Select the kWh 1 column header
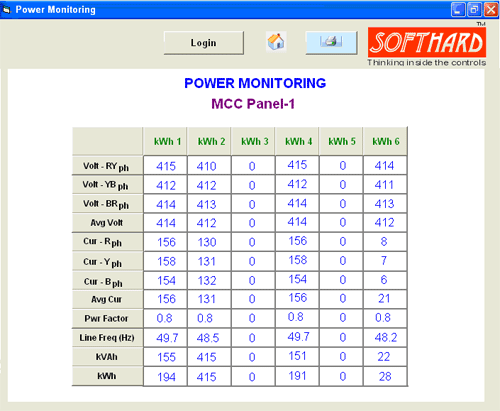Viewport: 500px width, 411px height. [x=165, y=141]
